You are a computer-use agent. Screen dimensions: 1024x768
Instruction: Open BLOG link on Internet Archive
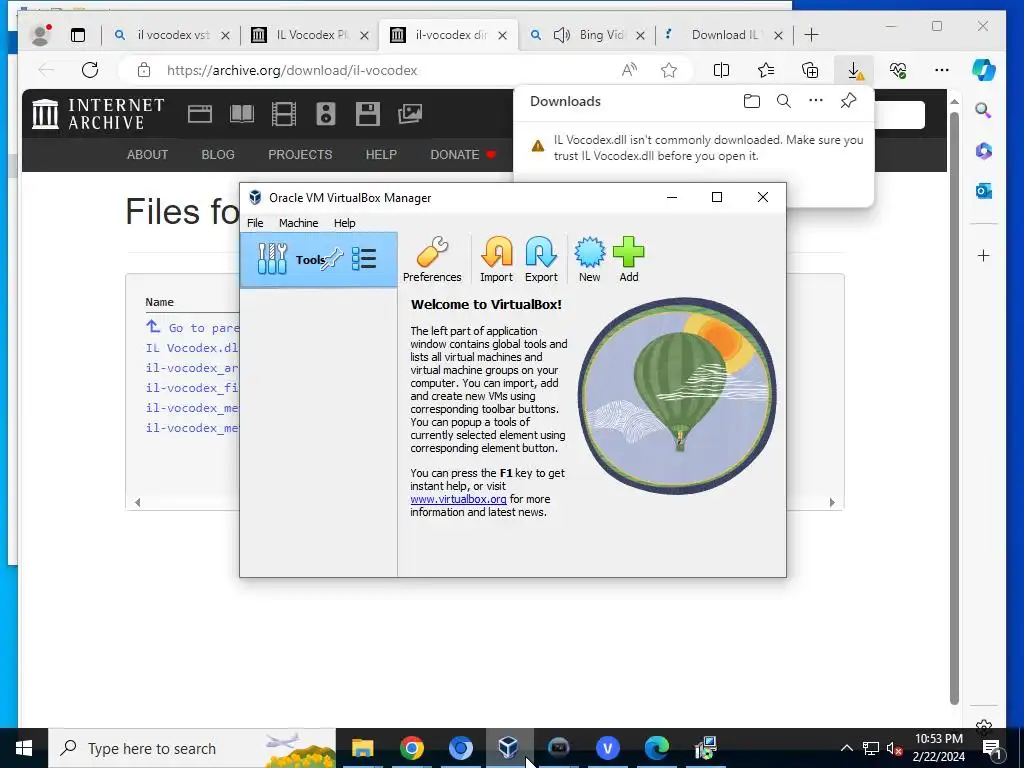217,155
